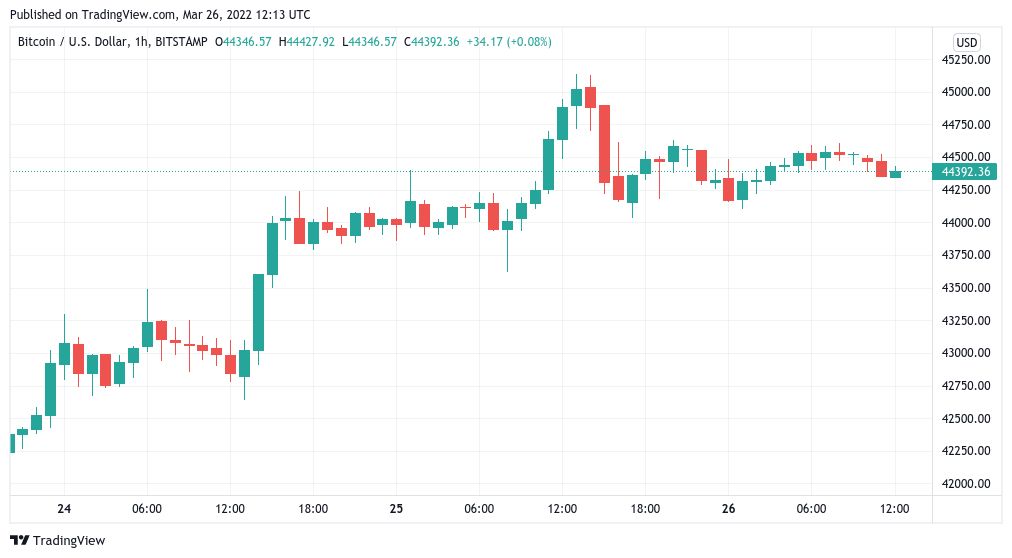Click the close value C44392.36
The height and width of the screenshot is (558, 1012).
[437, 42]
